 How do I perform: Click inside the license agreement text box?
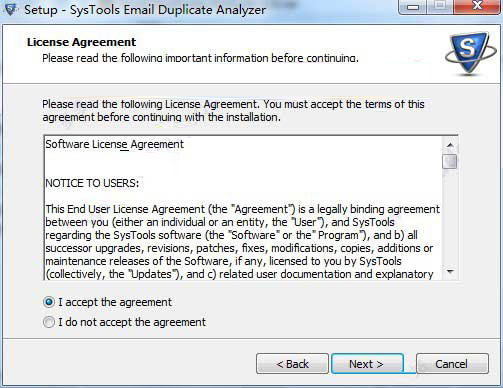click(243, 208)
